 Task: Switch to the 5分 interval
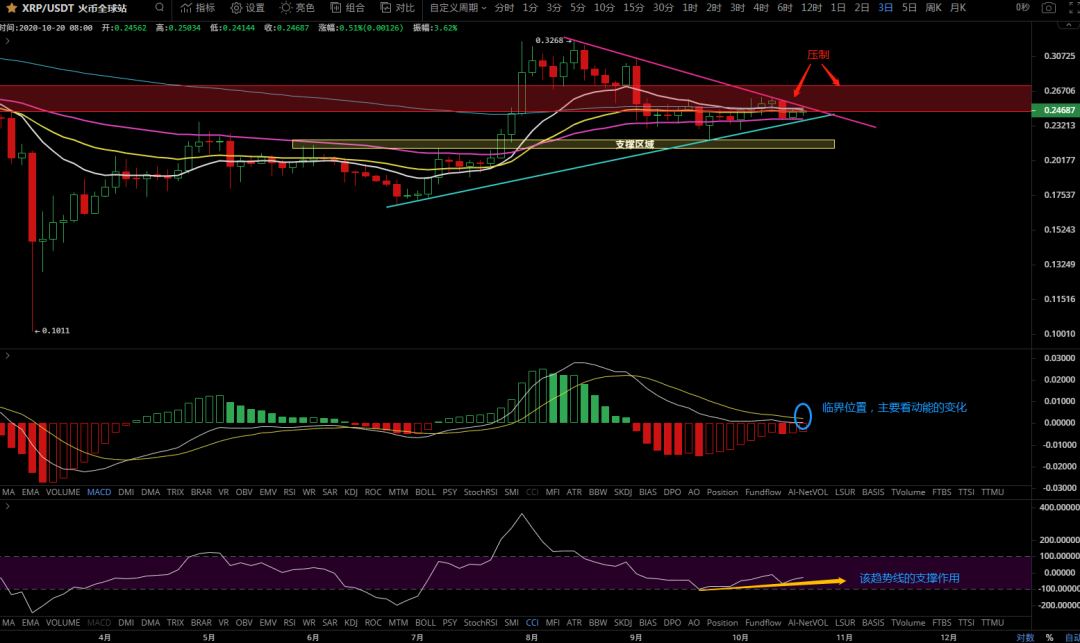(x=577, y=8)
